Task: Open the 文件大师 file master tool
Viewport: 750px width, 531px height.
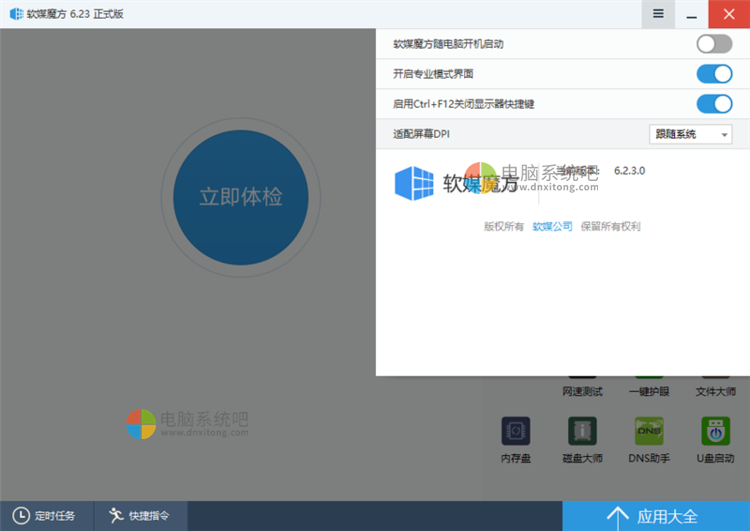Action: point(715,391)
